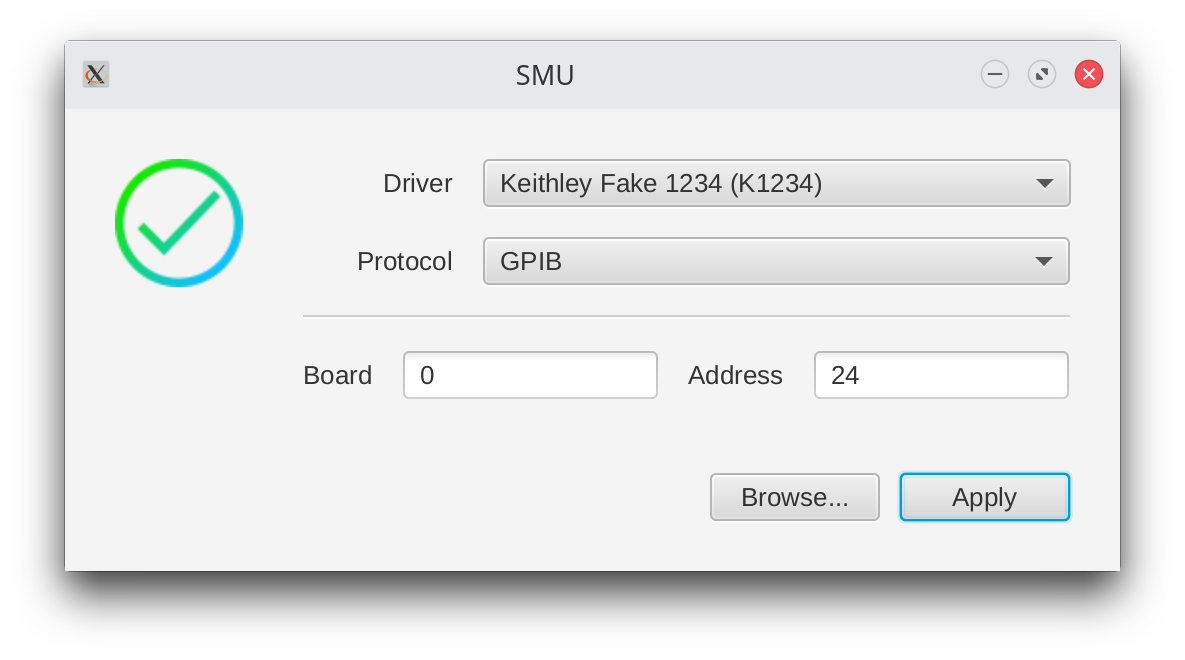The height and width of the screenshot is (660, 1185).
Task: Click the green checkmark status icon
Action: point(179,223)
